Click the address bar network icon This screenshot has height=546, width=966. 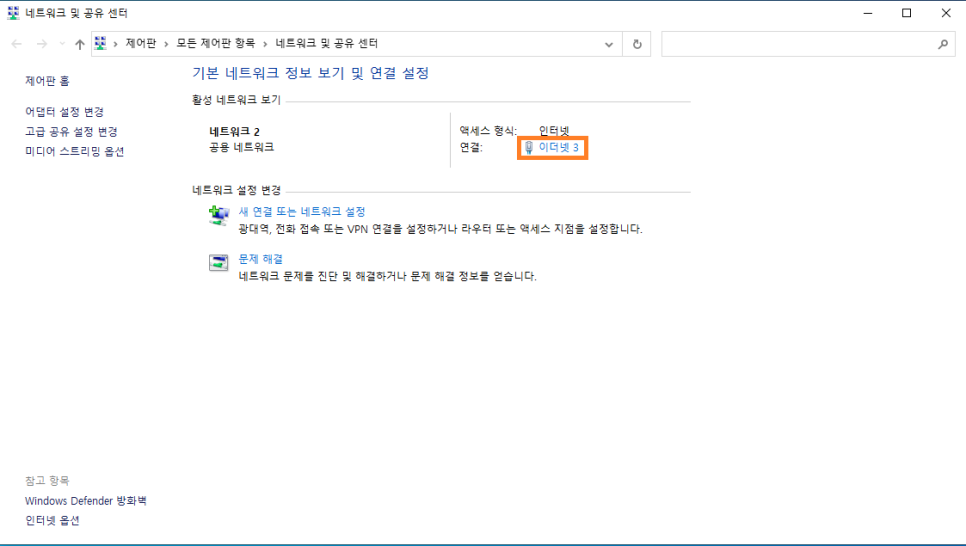tap(100, 43)
